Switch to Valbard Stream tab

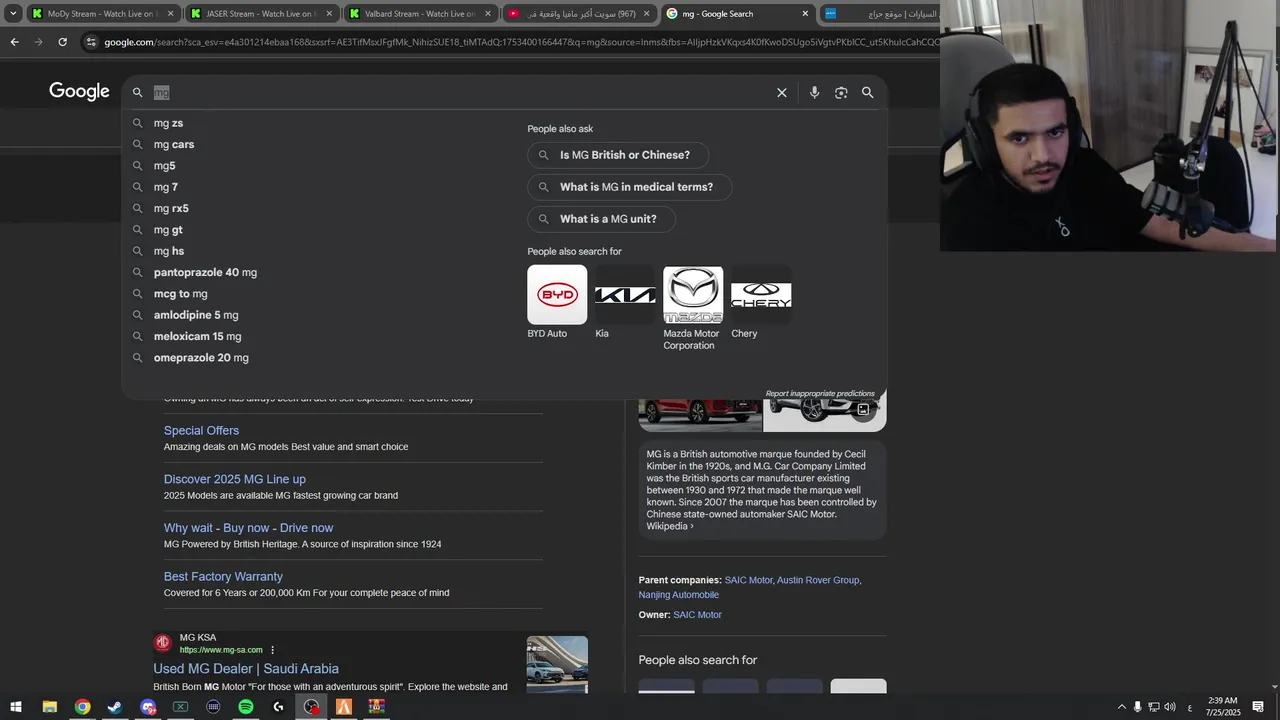pyautogui.click(x=420, y=14)
